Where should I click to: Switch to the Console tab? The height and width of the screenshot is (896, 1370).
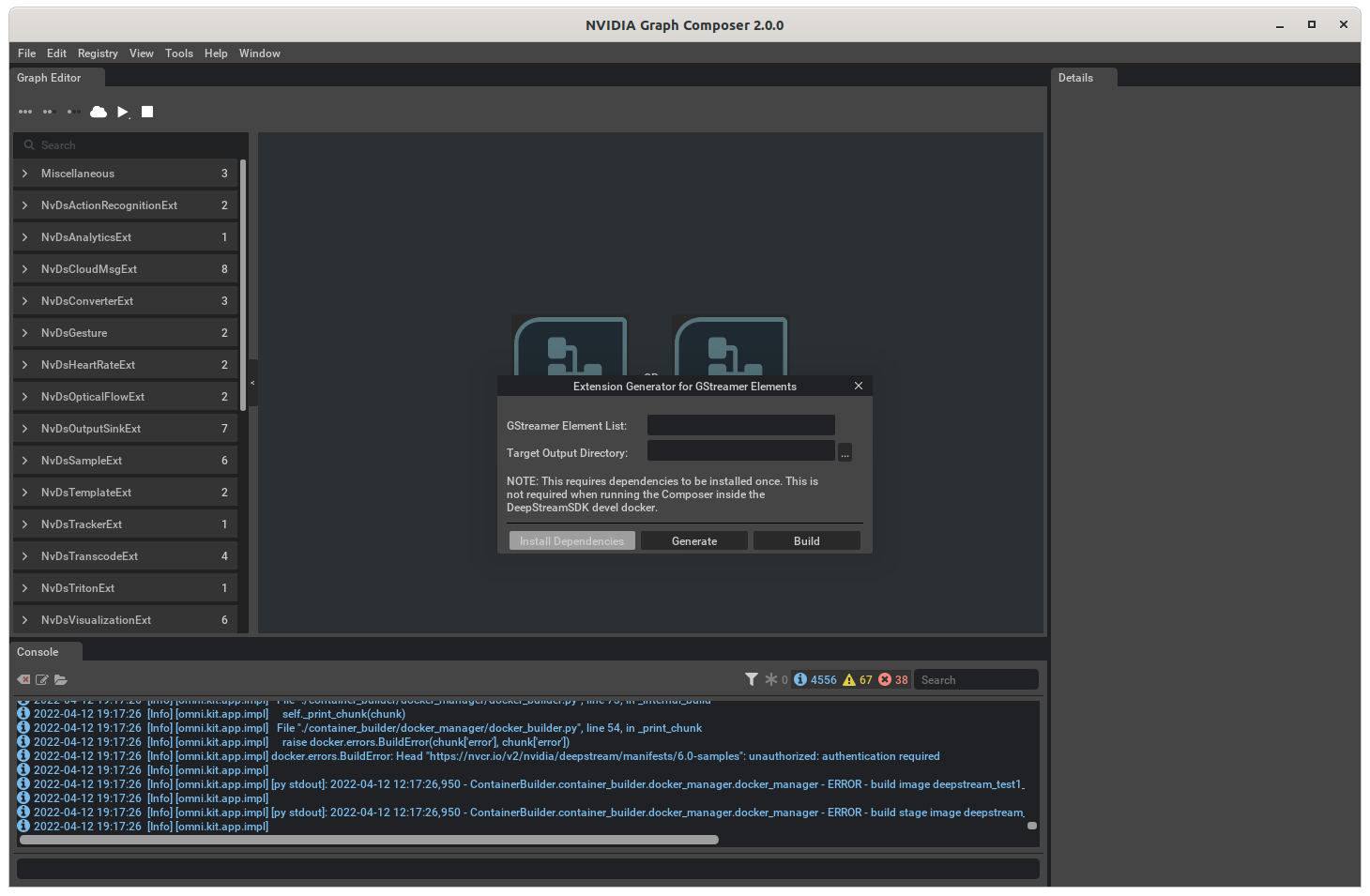point(39,651)
